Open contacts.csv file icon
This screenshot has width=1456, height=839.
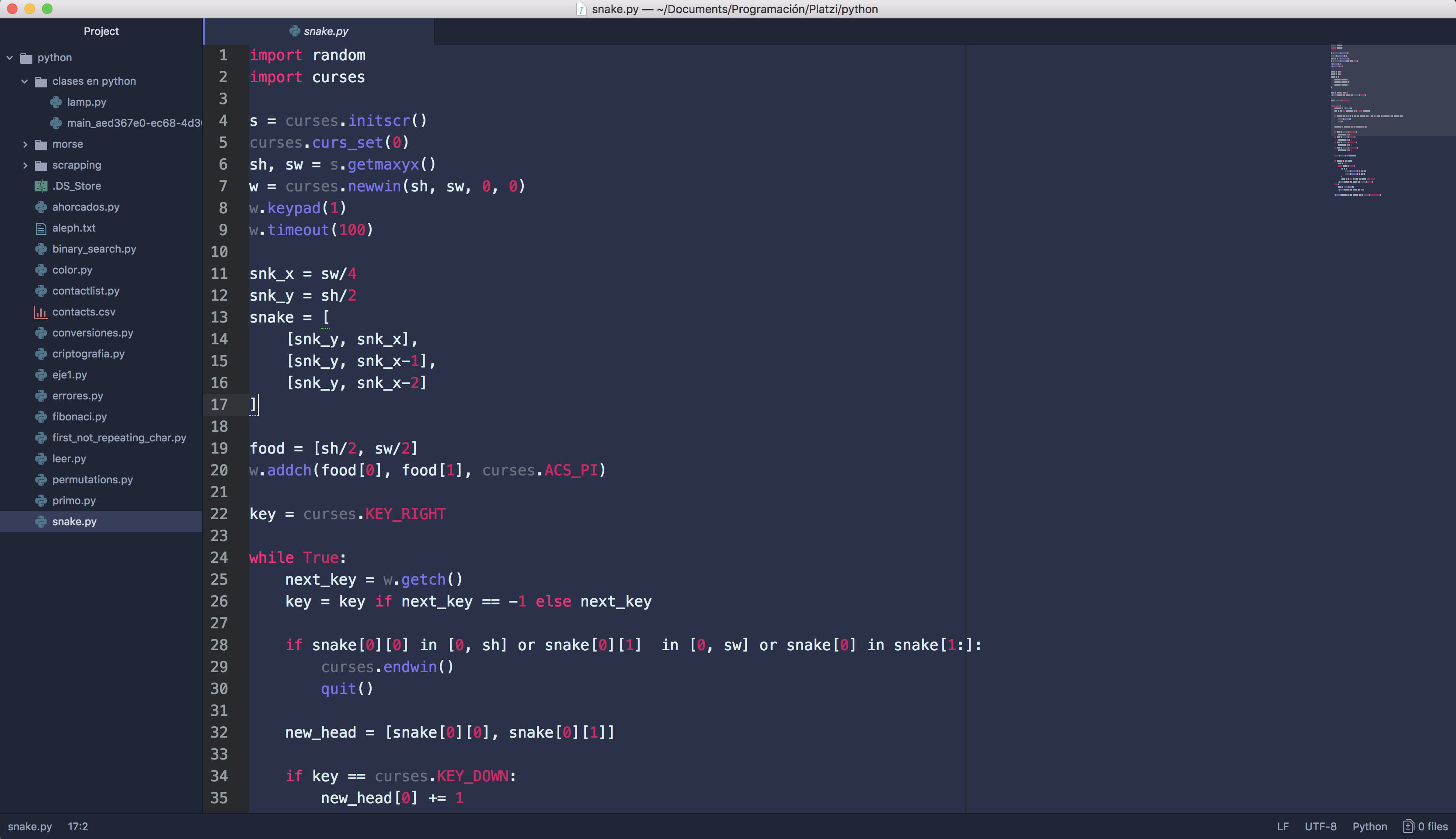point(41,311)
